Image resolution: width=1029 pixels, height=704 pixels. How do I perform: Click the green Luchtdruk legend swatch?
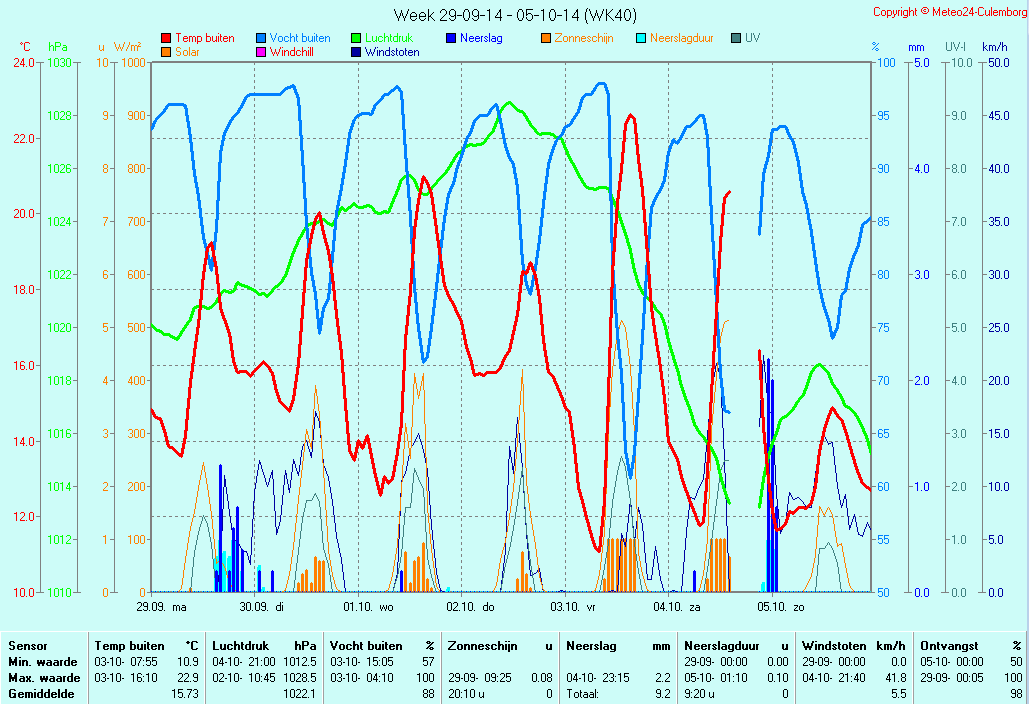355,38
